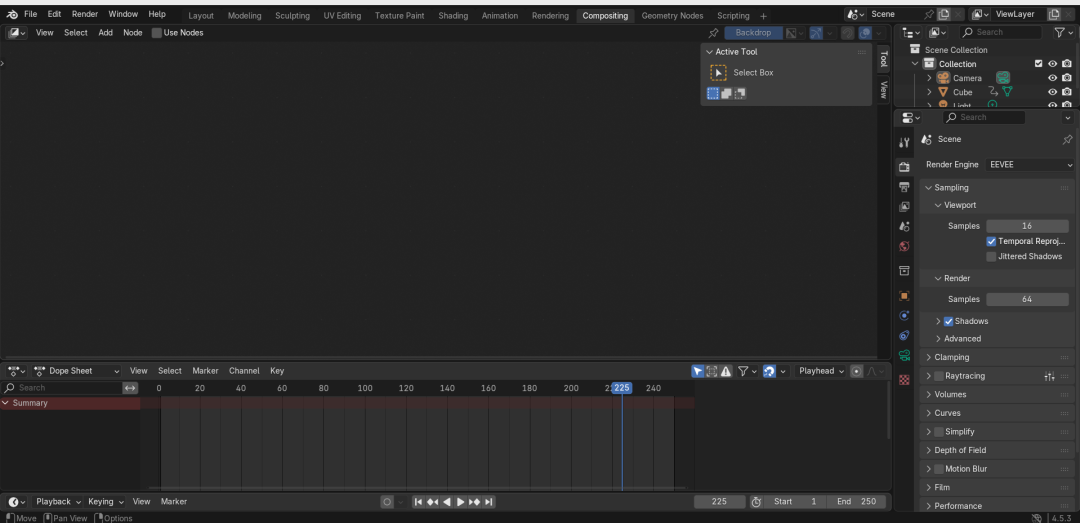Uncheck the Shadows checkbox
Image resolution: width=1080 pixels, height=523 pixels.
click(948, 321)
